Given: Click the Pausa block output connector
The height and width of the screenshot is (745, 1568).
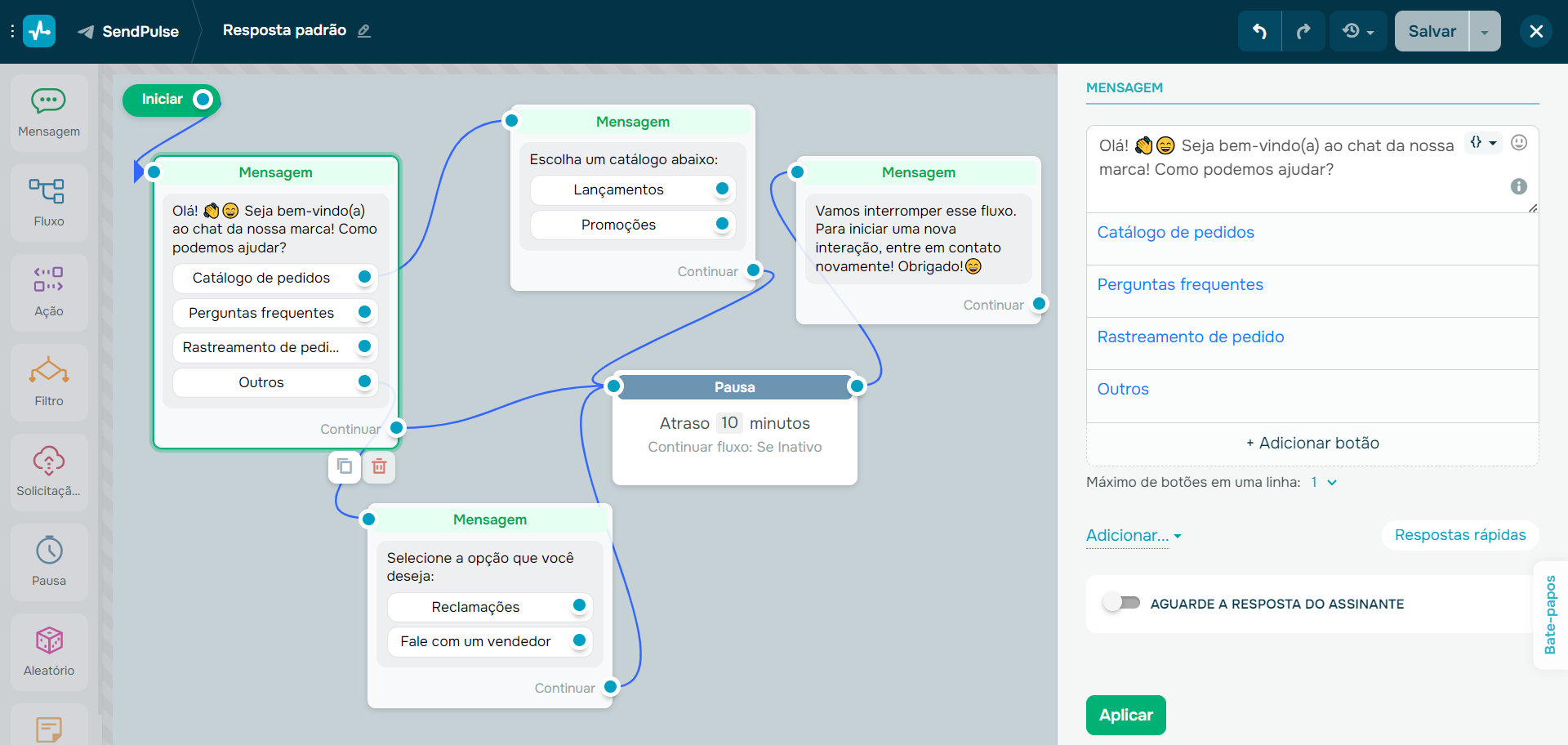Looking at the screenshot, I should click(x=857, y=386).
